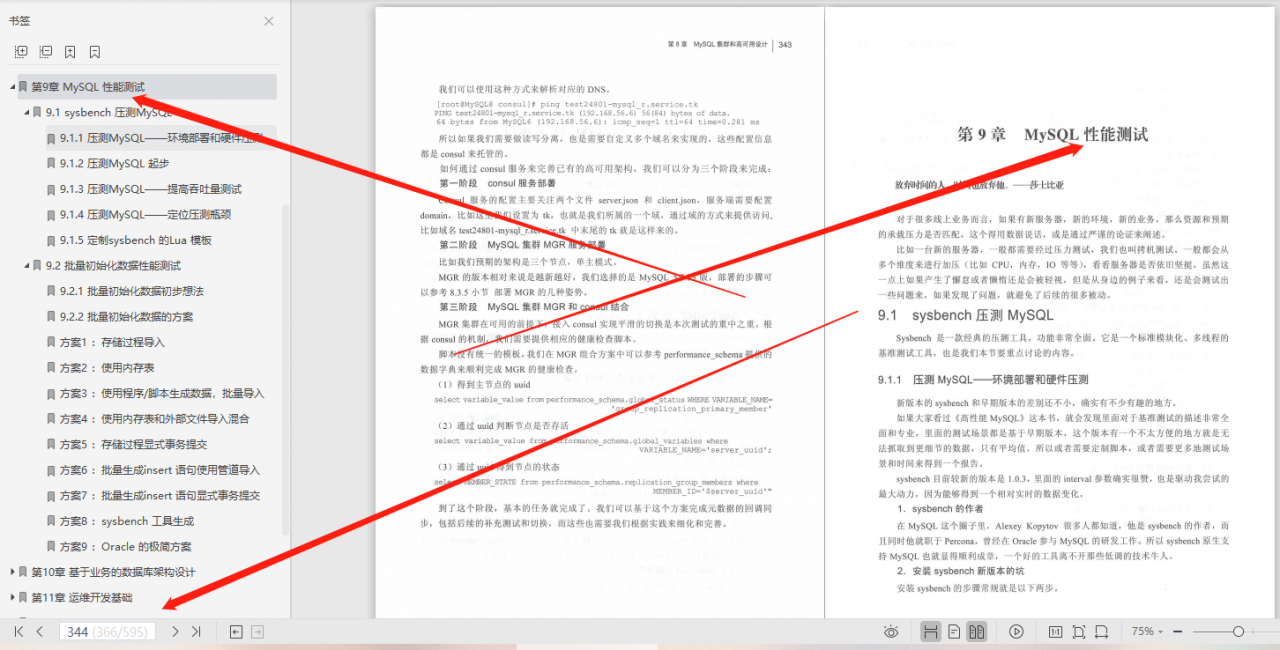Viewport: 1280px width, 650px height.
Task: Select bookmark 9.2 批量初始化数据性能测试
Action: pos(113,266)
